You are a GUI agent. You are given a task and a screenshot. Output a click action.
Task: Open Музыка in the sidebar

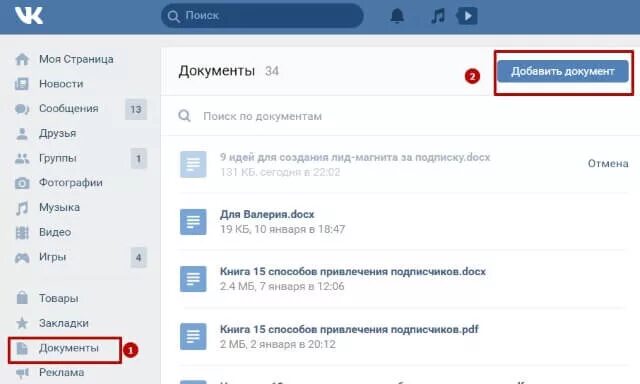click(x=60, y=208)
